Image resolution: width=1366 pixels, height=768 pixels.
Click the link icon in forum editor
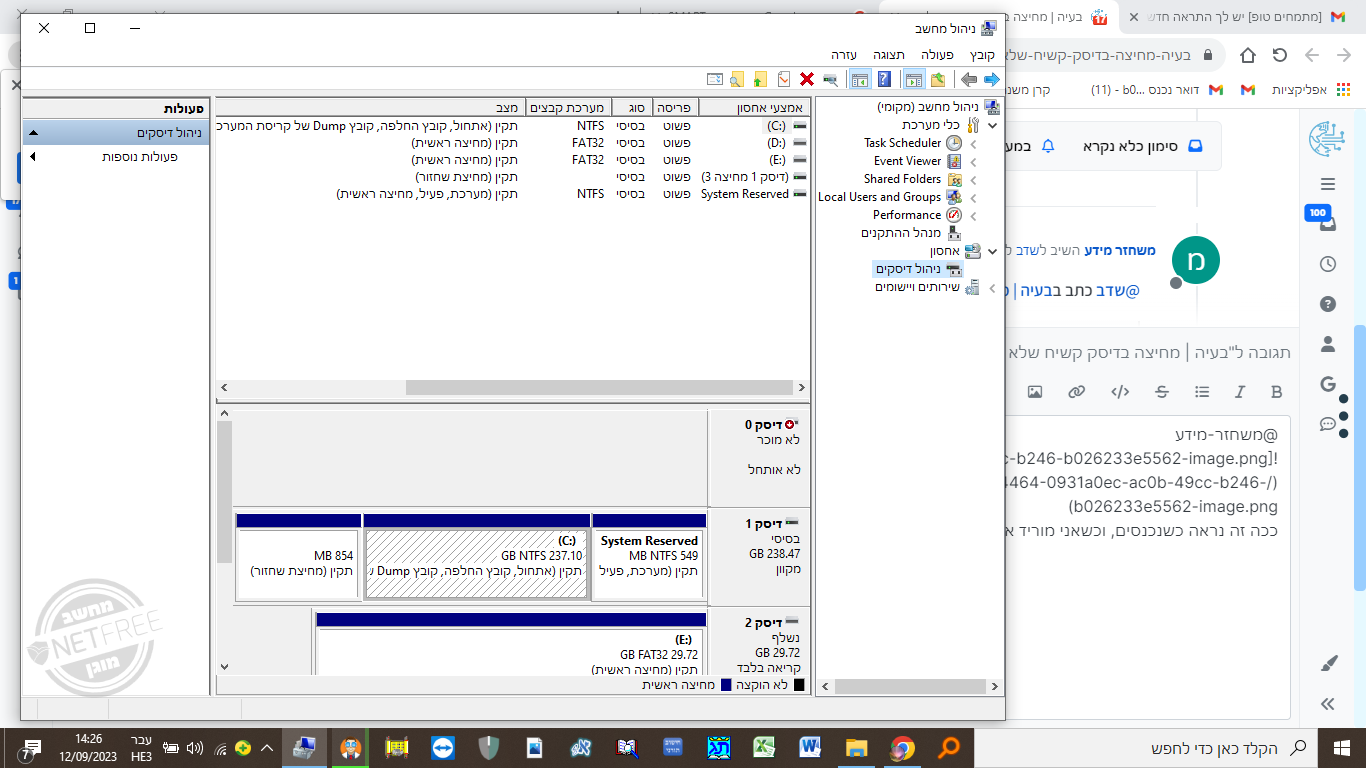[x=1077, y=392]
